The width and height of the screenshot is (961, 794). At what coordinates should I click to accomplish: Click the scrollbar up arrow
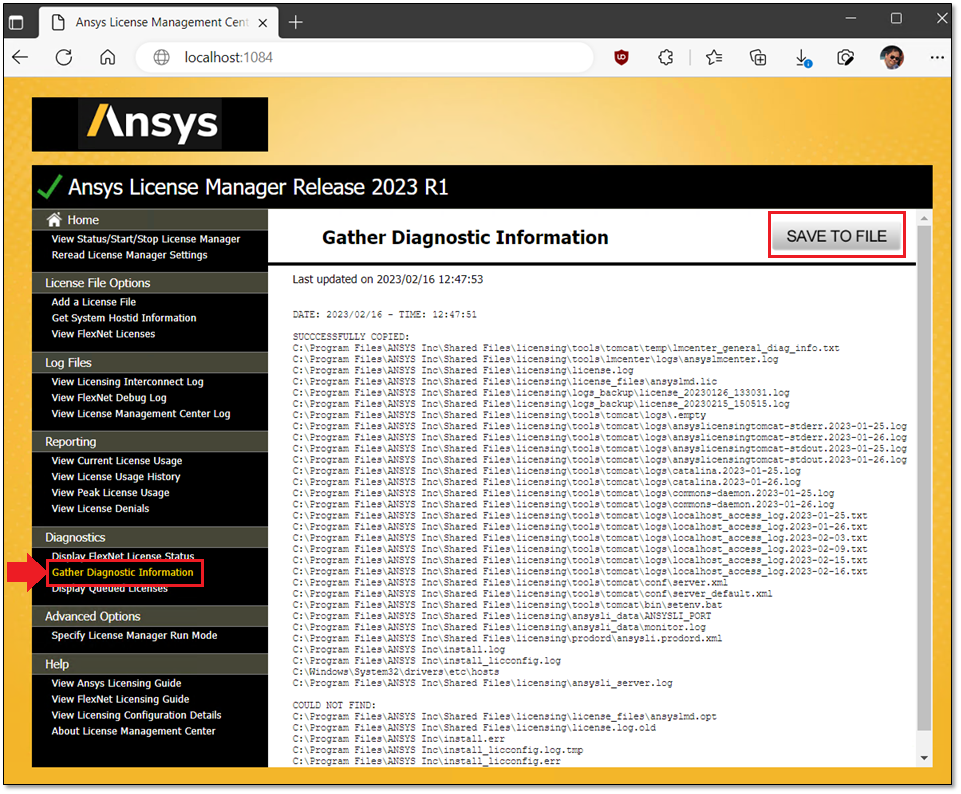(924, 218)
